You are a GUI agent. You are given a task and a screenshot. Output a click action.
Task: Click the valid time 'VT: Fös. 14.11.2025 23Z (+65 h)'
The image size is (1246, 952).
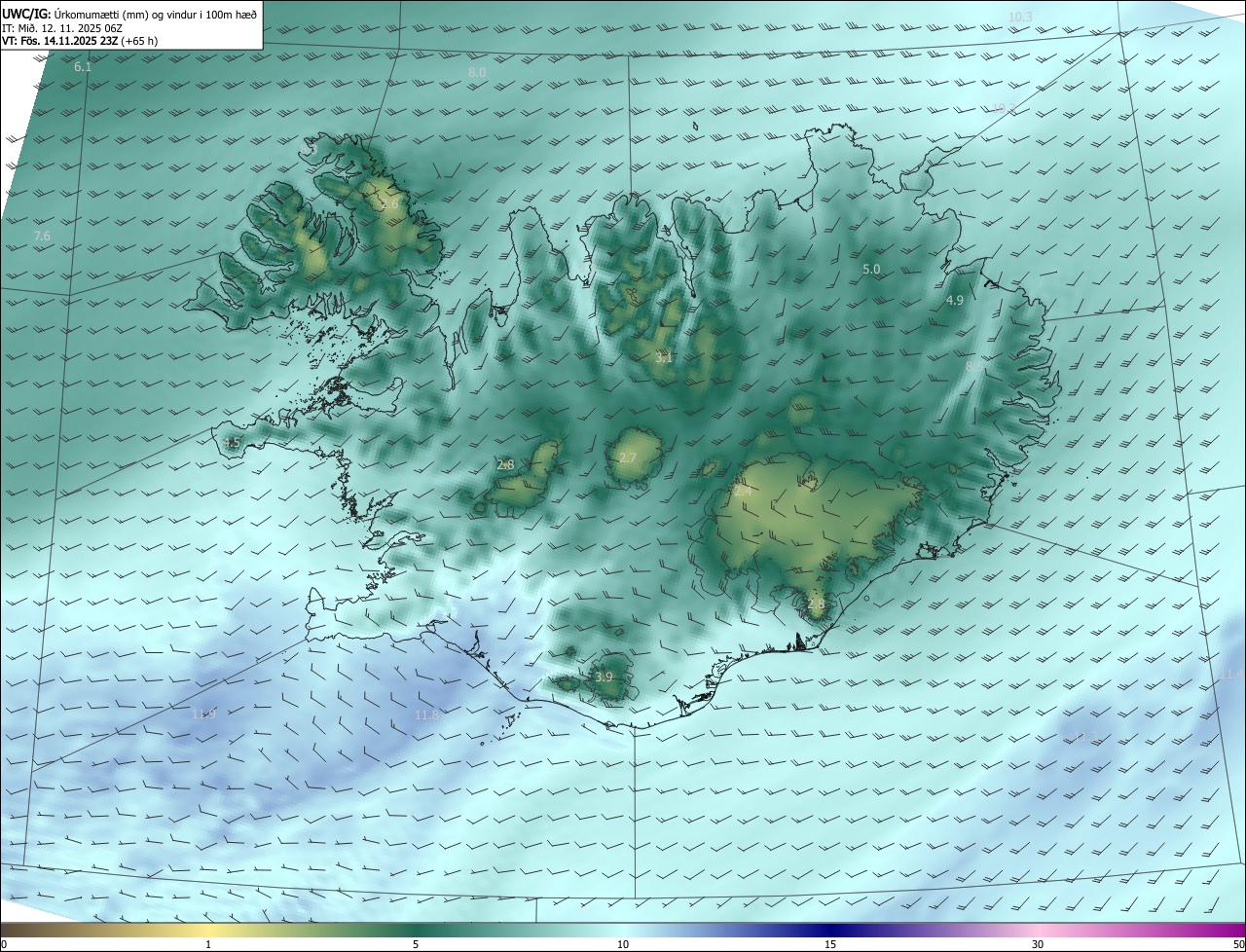[80, 41]
